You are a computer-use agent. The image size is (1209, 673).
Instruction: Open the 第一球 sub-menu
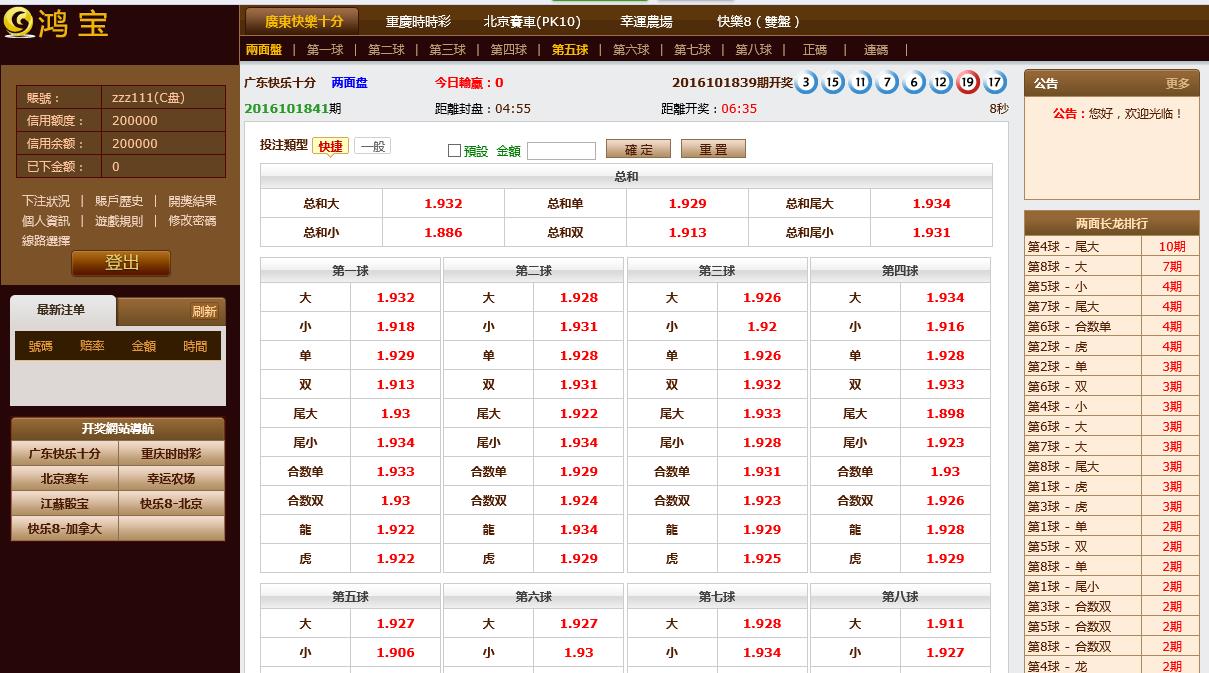pos(325,50)
